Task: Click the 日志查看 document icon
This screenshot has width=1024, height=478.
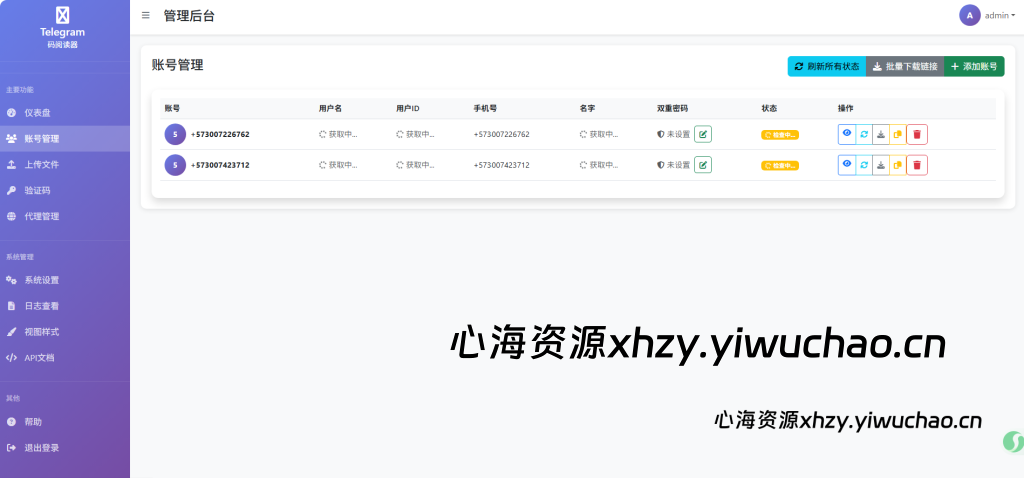Action: 11,306
